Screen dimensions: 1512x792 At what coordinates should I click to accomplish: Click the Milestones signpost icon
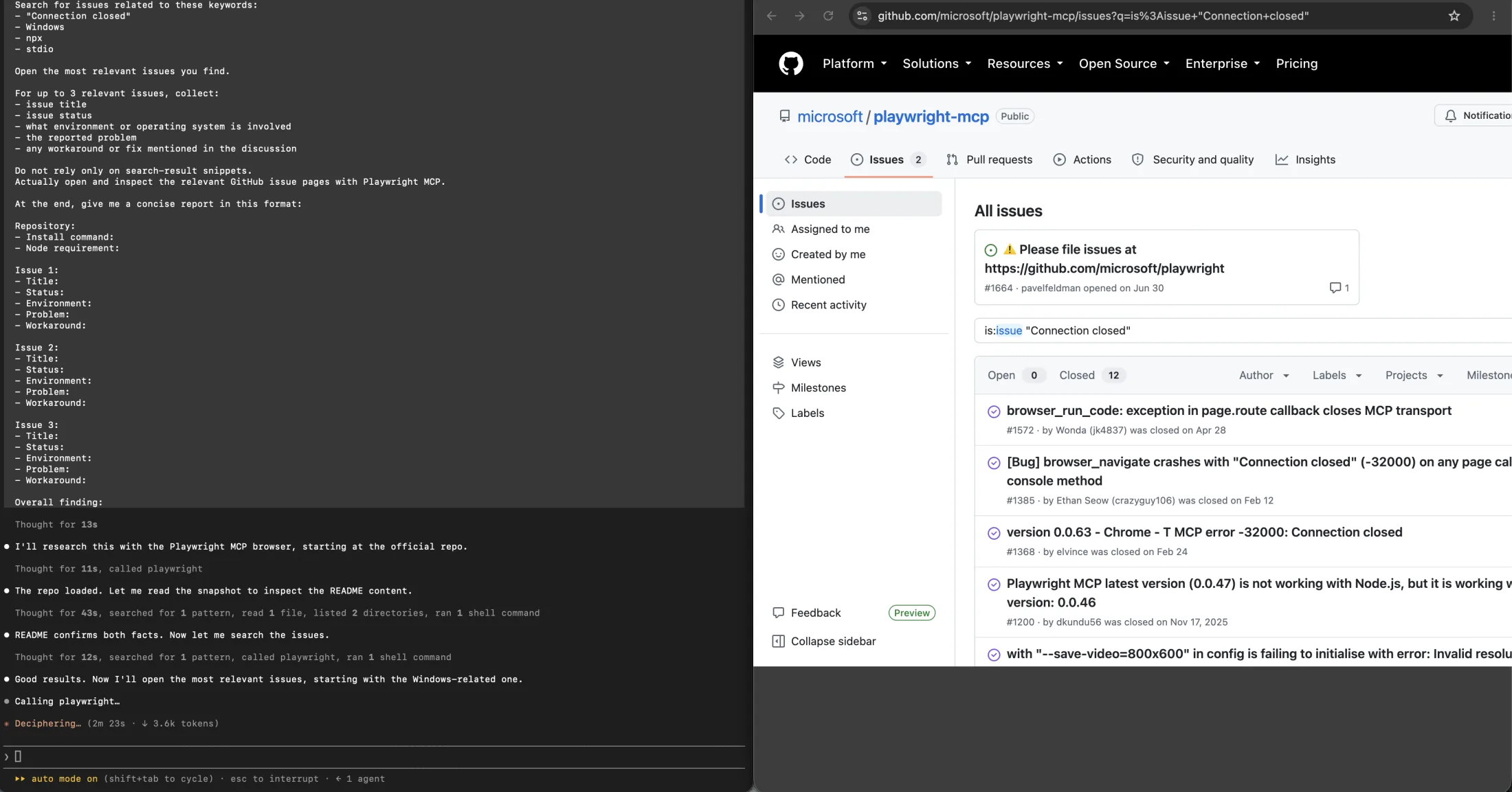pos(778,388)
